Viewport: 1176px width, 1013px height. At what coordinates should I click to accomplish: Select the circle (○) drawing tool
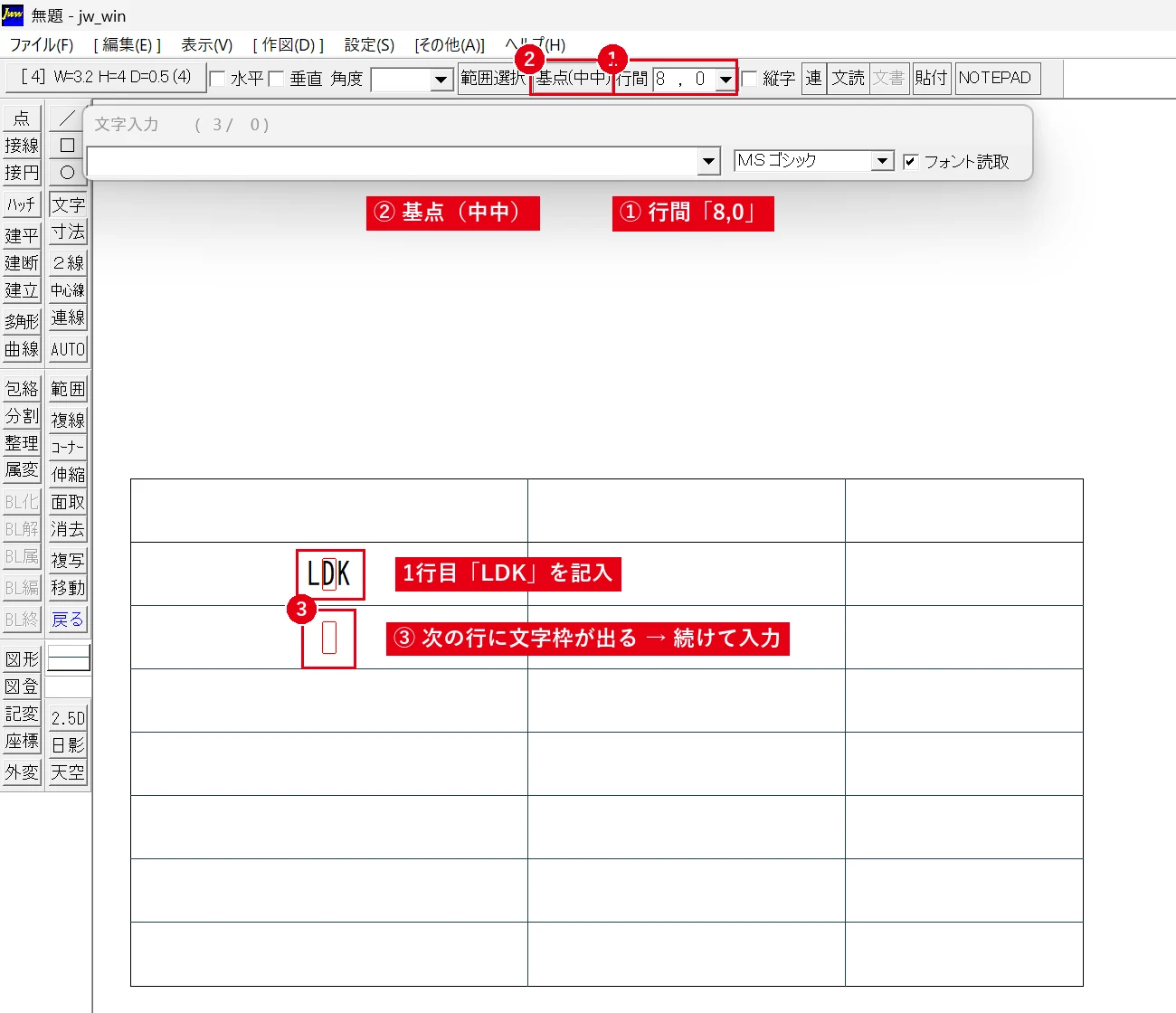click(68, 172)
